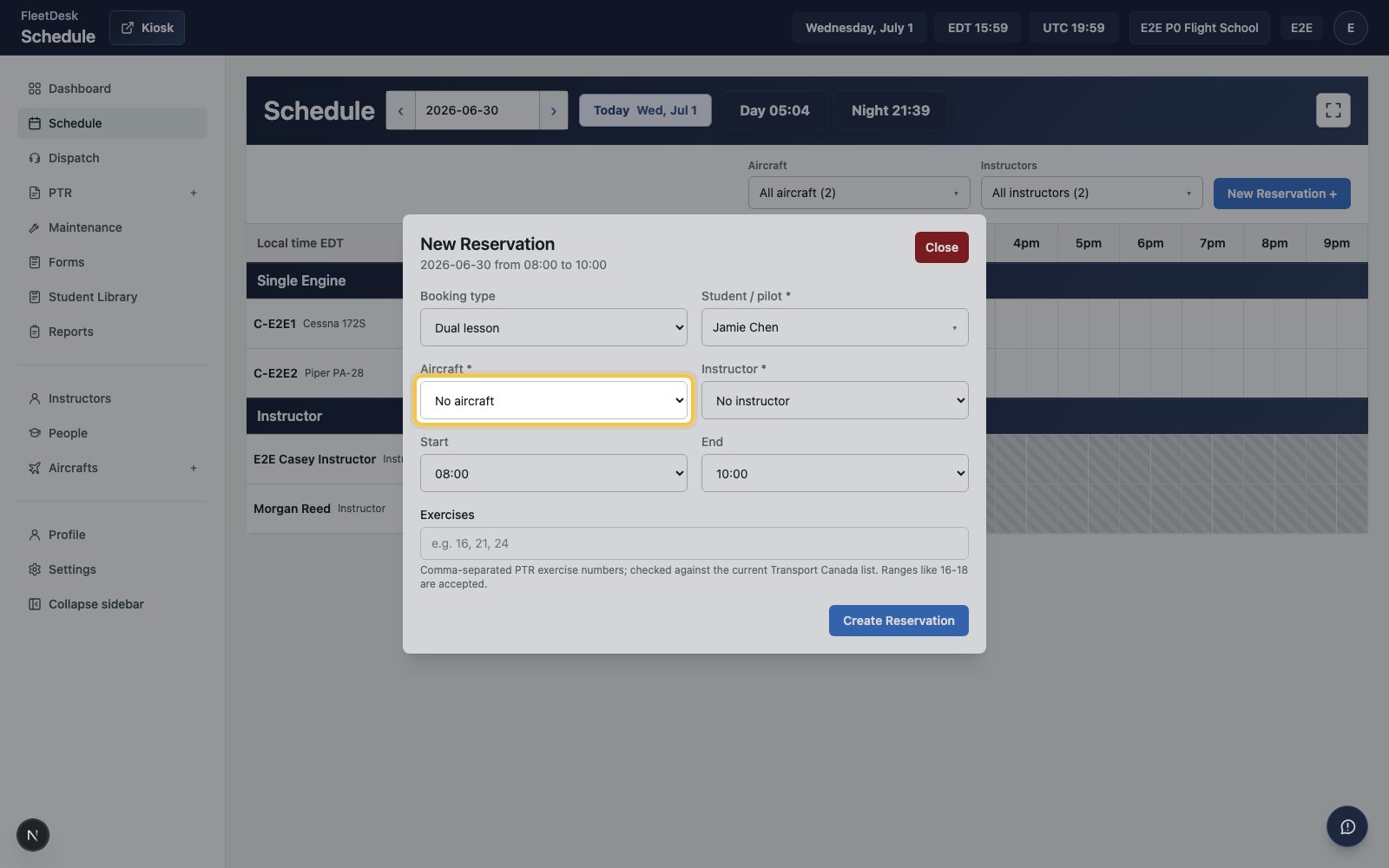Click the E2E badge in top bar
The height and width of the screenshot is (868, 1389).
pos(1301,28)
